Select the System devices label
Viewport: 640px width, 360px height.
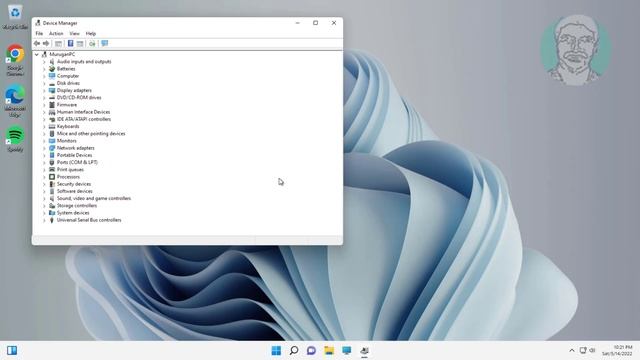[x=73, y=213]
